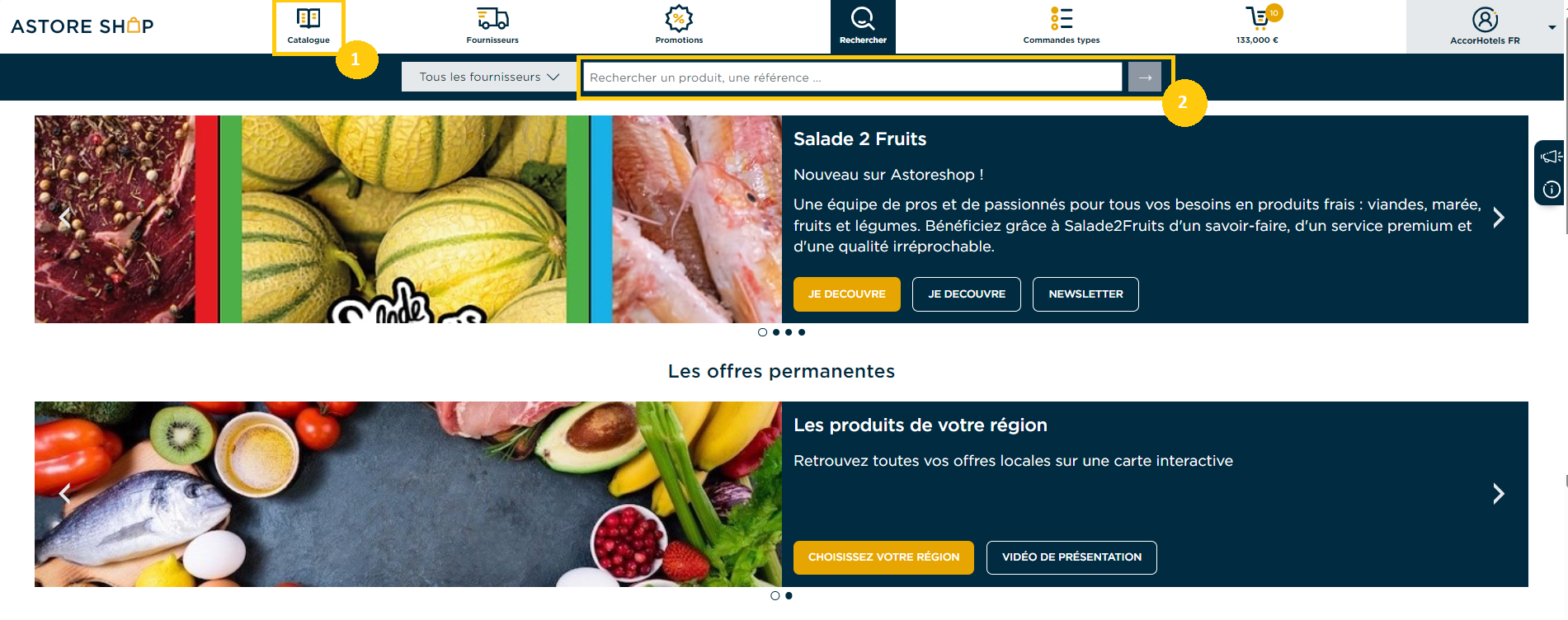Open the NEWSLETTER button
Screen dimensions: 1568x620
point(1085,294)
